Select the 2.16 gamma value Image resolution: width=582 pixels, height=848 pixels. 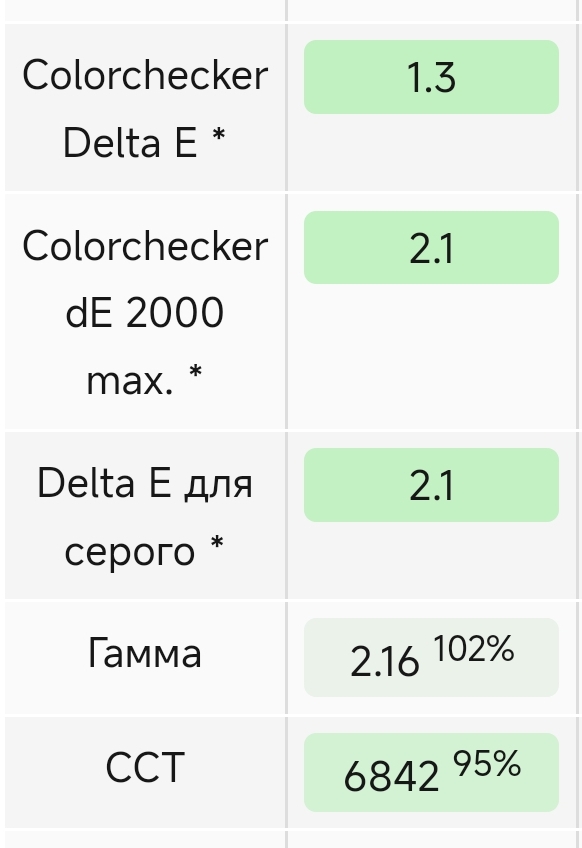(x=385, y=662)
